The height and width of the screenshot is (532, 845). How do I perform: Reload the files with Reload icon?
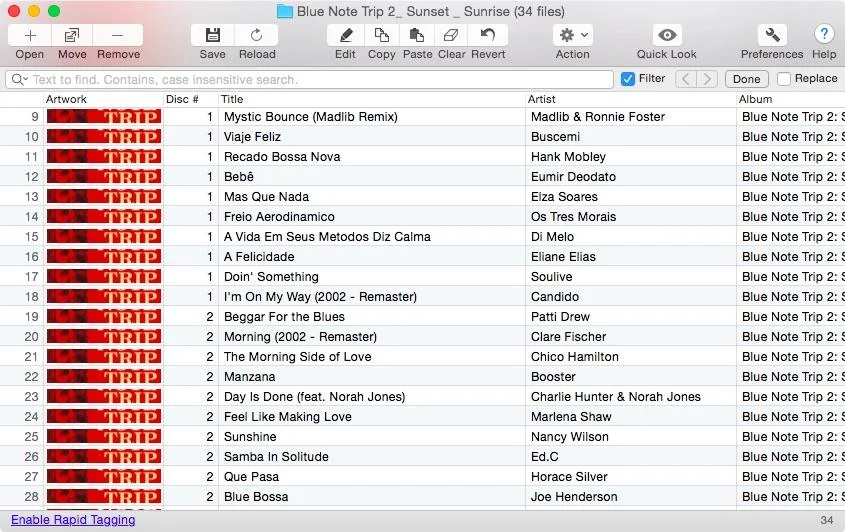tap(257, 36)
